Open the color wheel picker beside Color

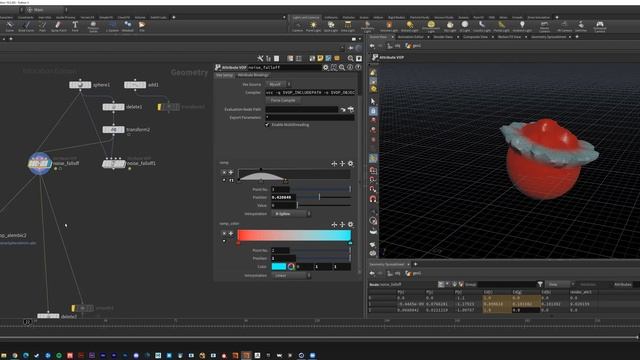point(291,267)
